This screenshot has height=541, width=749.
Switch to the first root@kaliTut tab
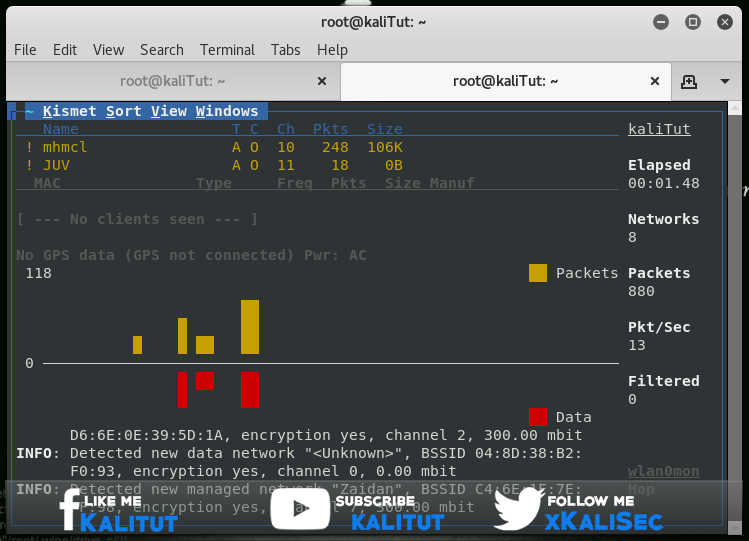(172, 81)
